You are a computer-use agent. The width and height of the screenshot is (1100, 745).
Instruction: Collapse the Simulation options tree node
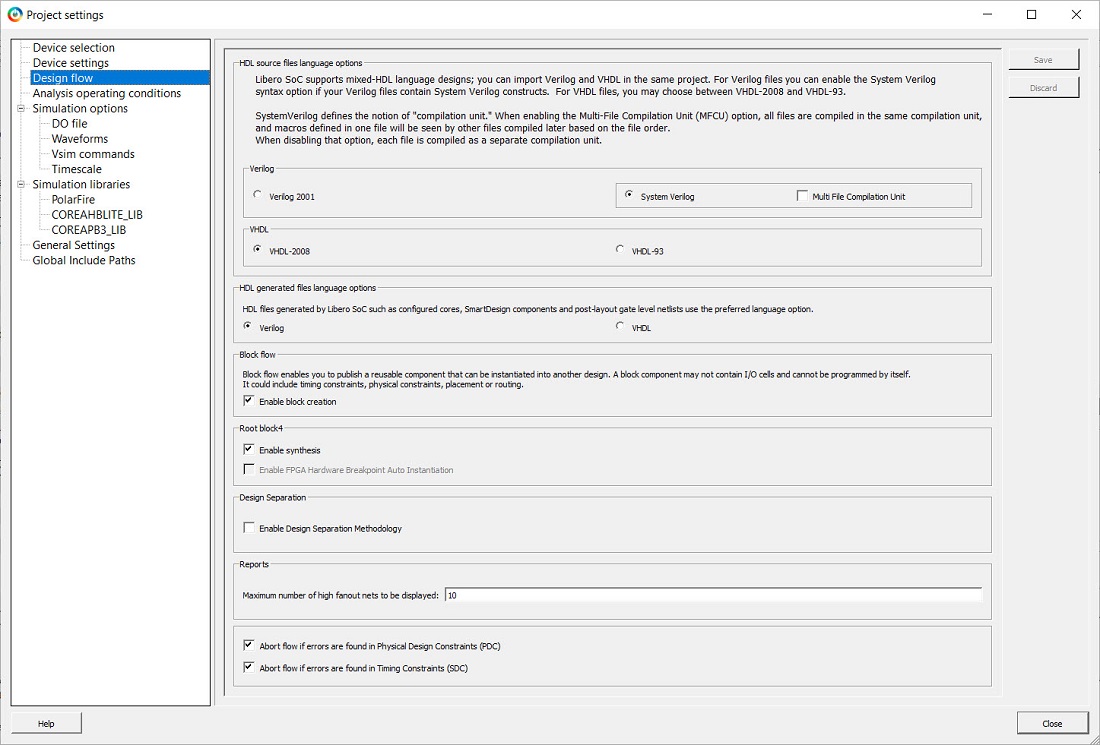pyautogui.click(x=21, y=108)
